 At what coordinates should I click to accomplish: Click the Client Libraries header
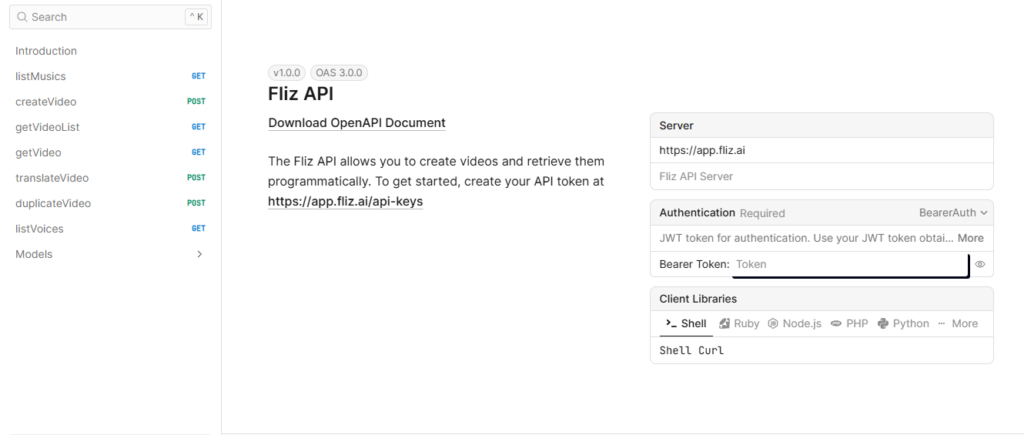[822, 299]
